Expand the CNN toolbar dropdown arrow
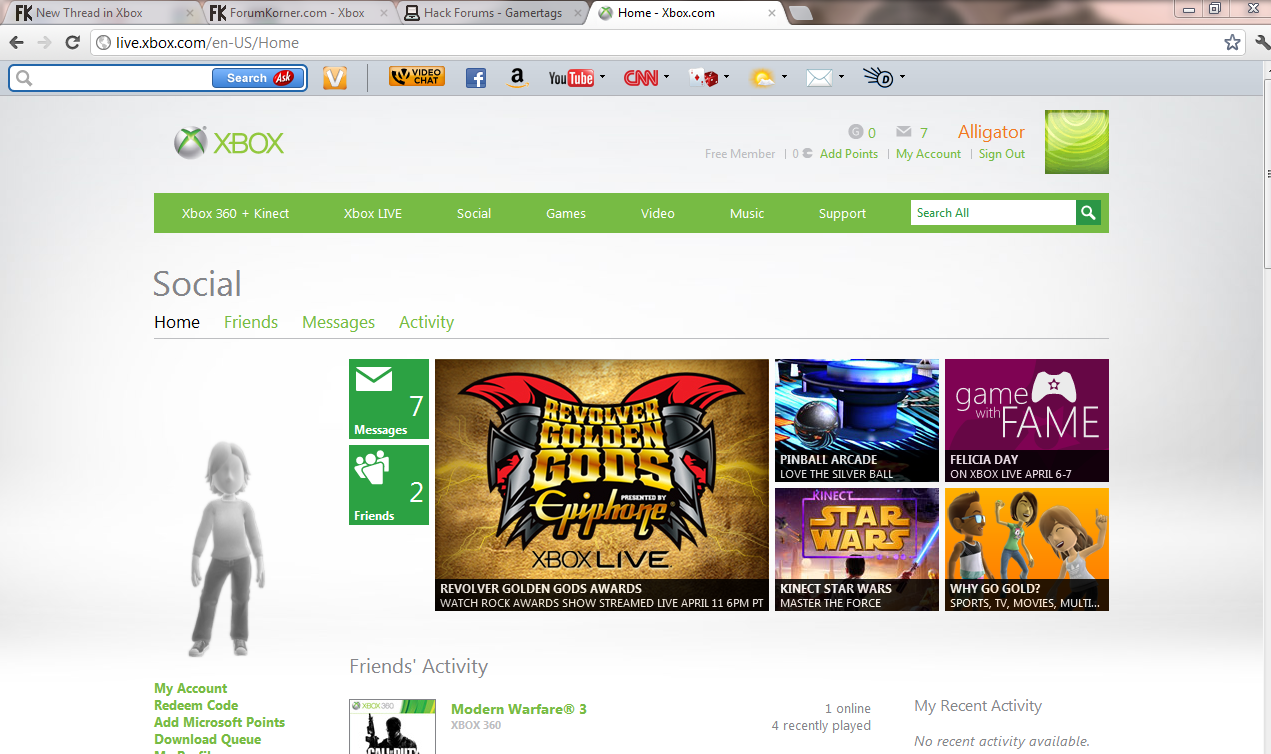 (667, 77)
